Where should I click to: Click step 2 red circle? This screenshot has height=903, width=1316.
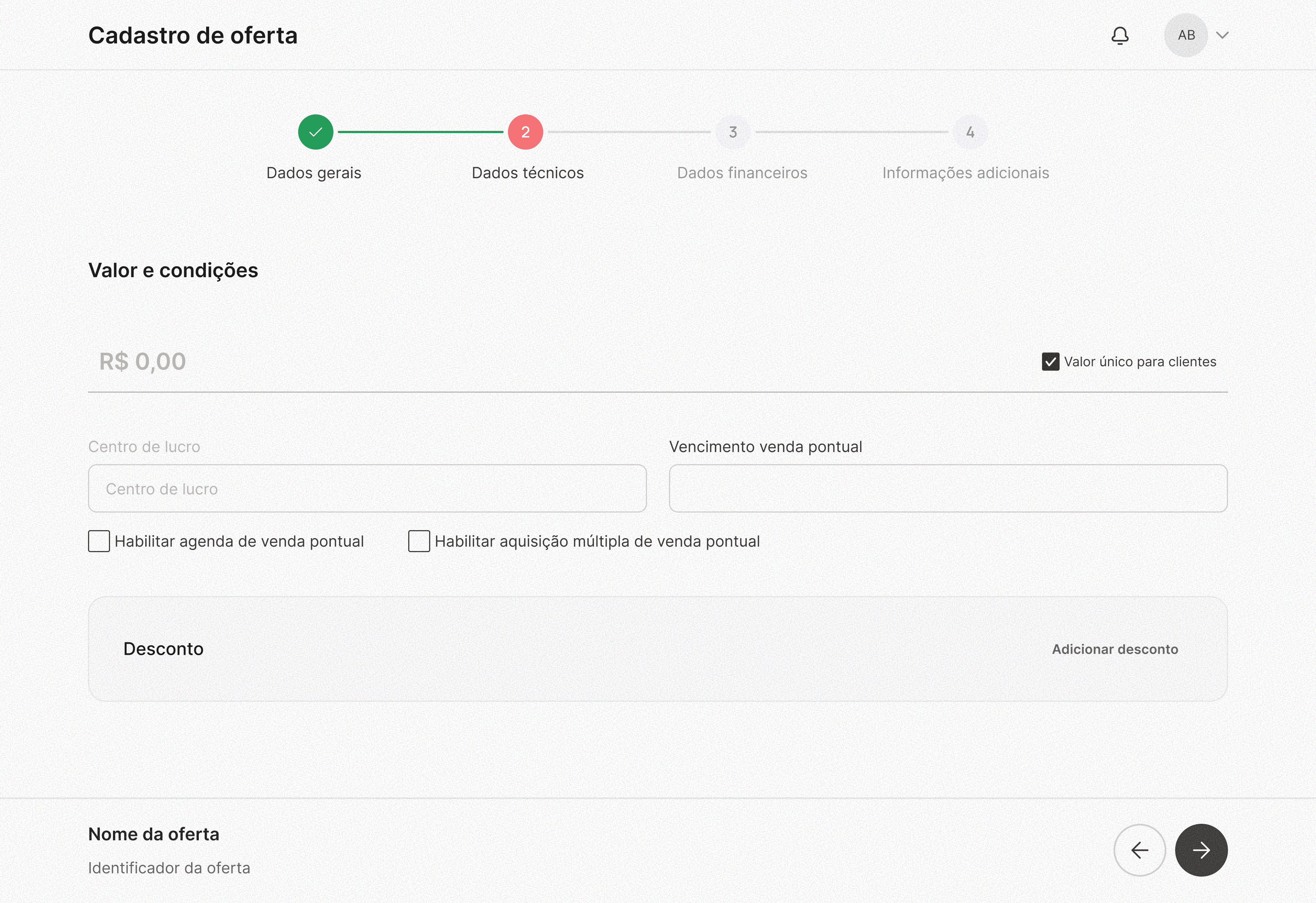[525, 132]
